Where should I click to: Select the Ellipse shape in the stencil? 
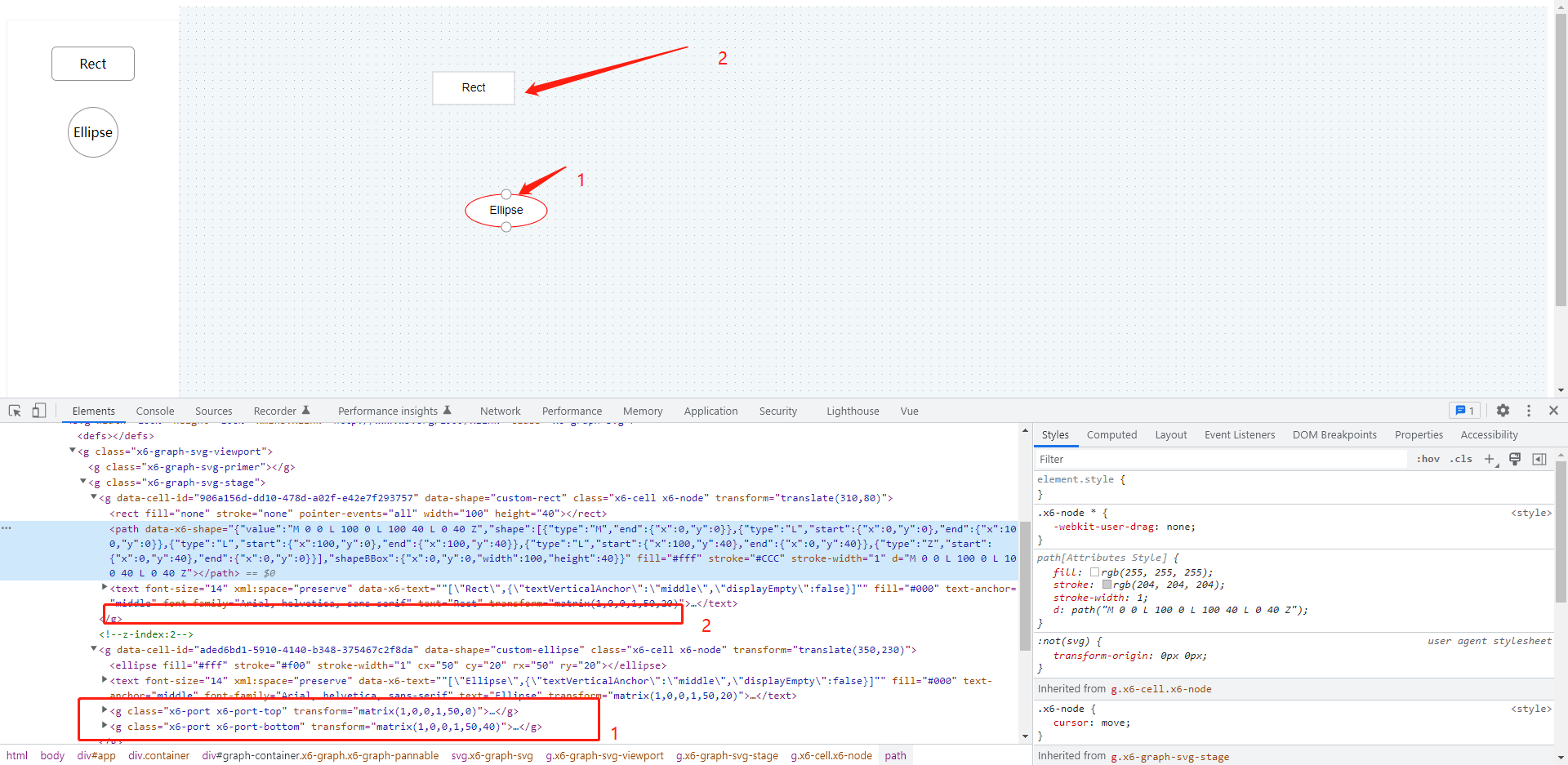[x=93, y=132]
